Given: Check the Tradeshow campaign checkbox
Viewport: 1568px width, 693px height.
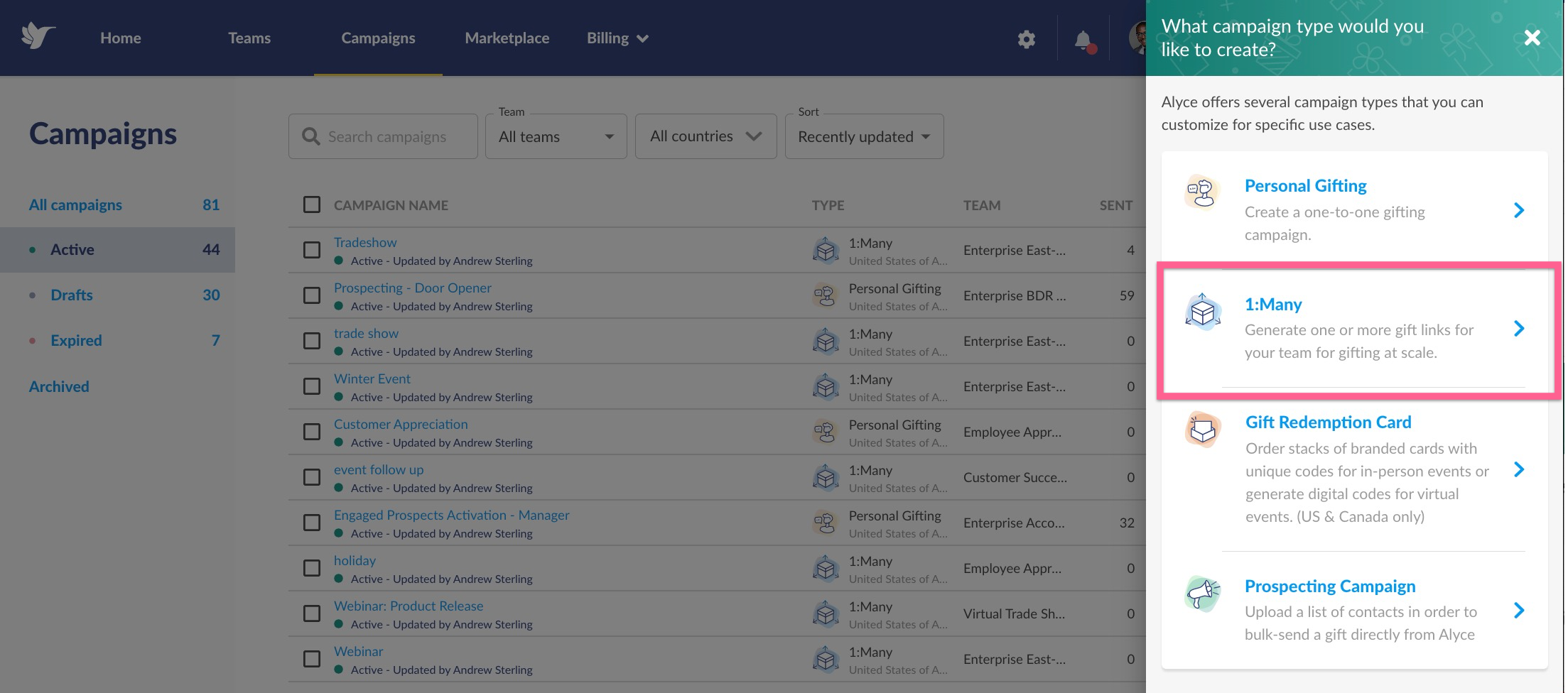Looking at the screenshot, I should click(x=311, y=250).
